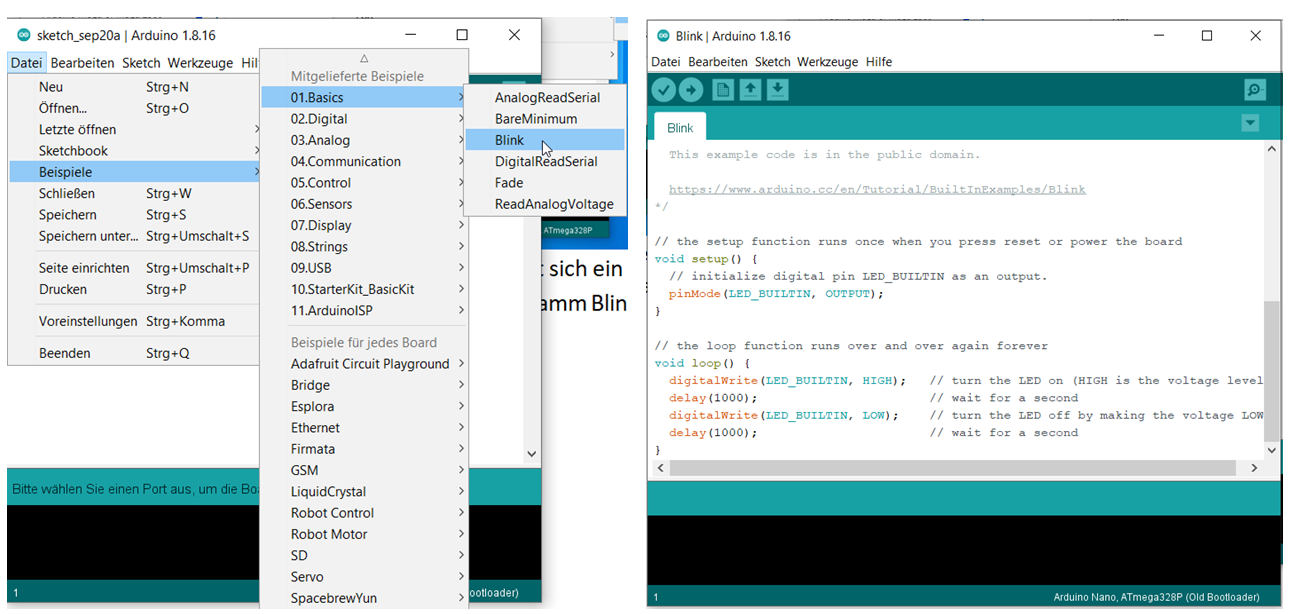This screenshot has width=1289, height=614.
Task: Verify the Blink sketch with the checkmark icon
Action: coord(663,89)
